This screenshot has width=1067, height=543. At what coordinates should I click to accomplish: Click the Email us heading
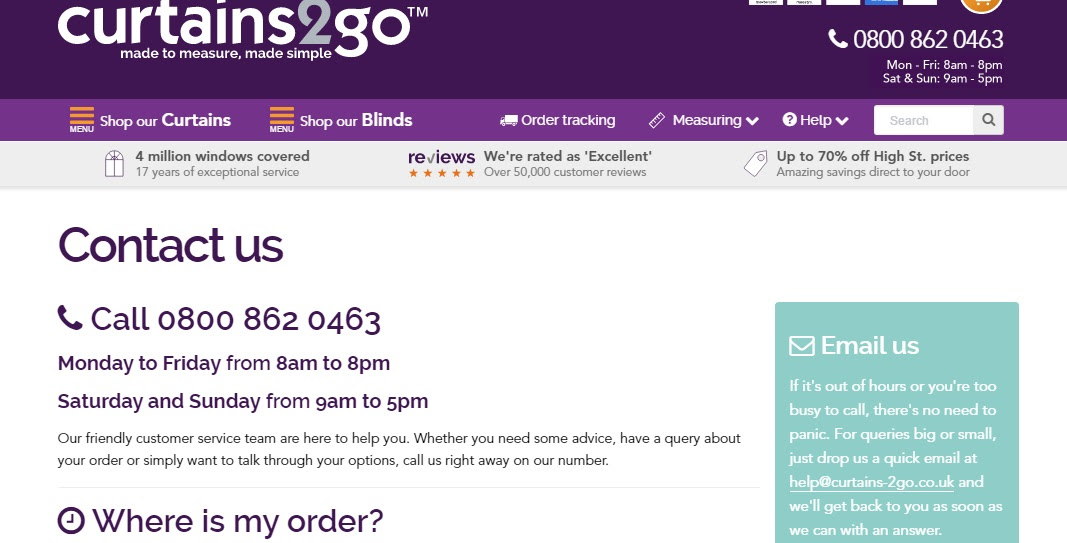pos(870,346)
